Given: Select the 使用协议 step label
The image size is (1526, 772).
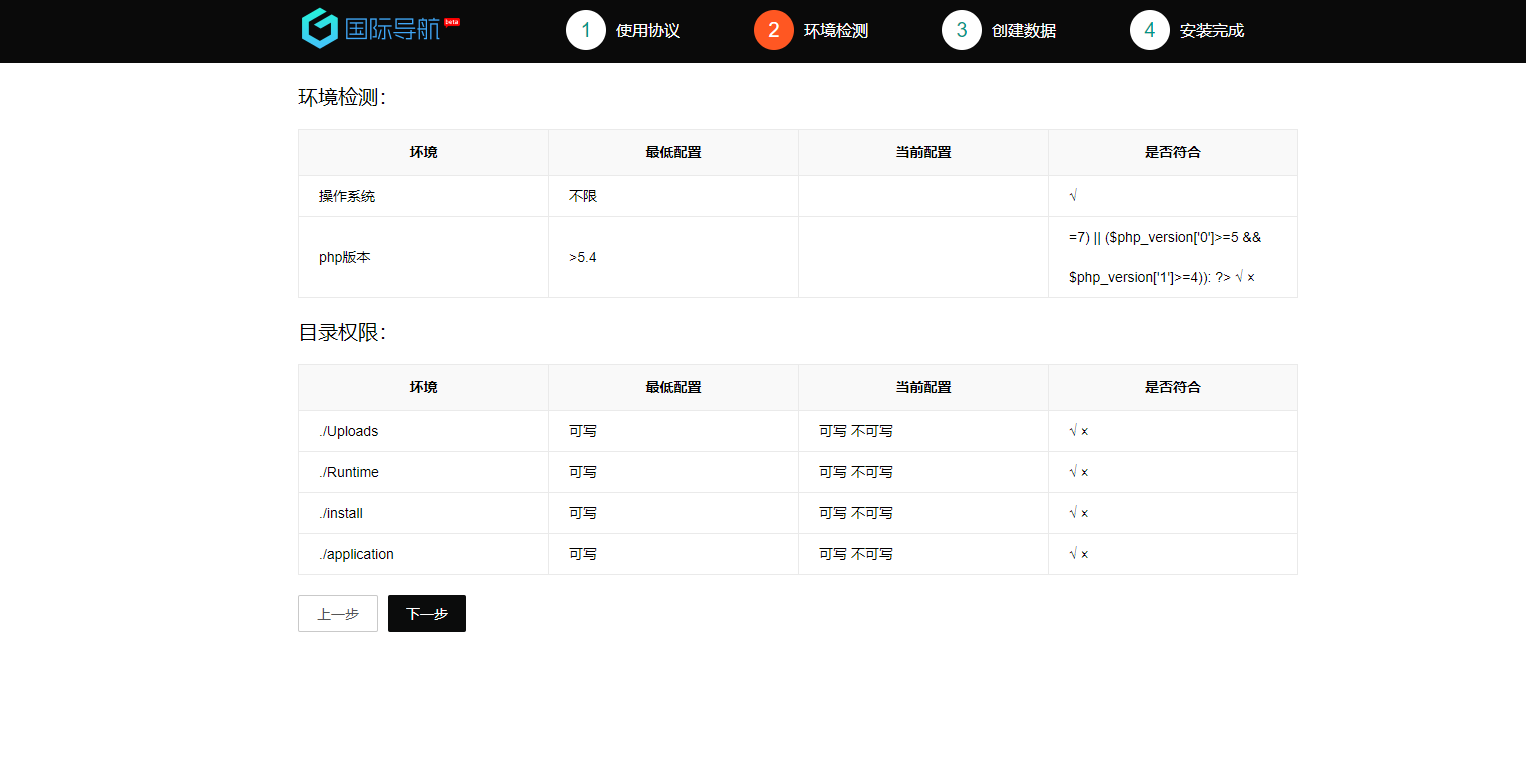Looking at the screenshot, I should click(647, 31).
